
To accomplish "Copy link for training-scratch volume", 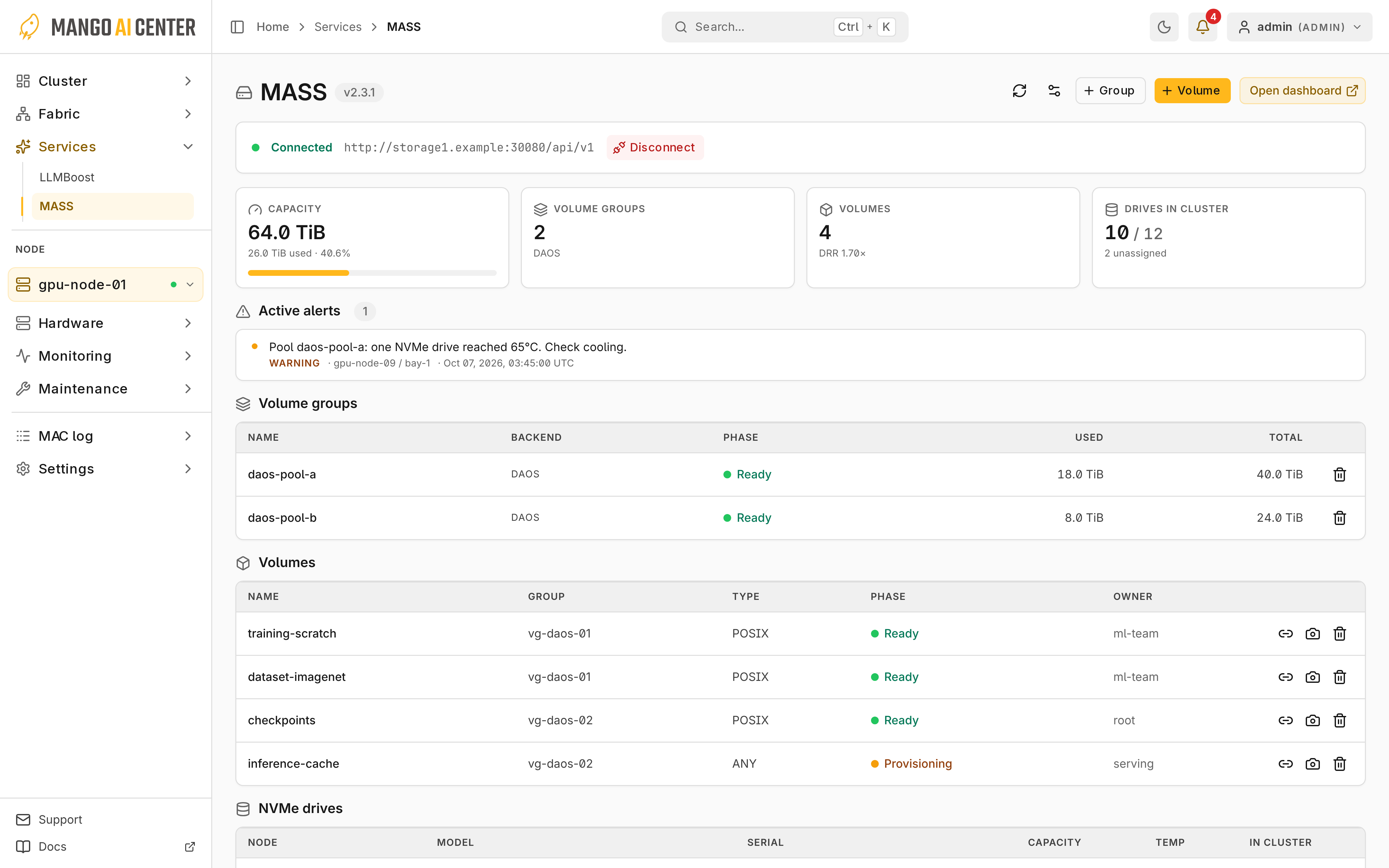I will (x=1286, y=633).
